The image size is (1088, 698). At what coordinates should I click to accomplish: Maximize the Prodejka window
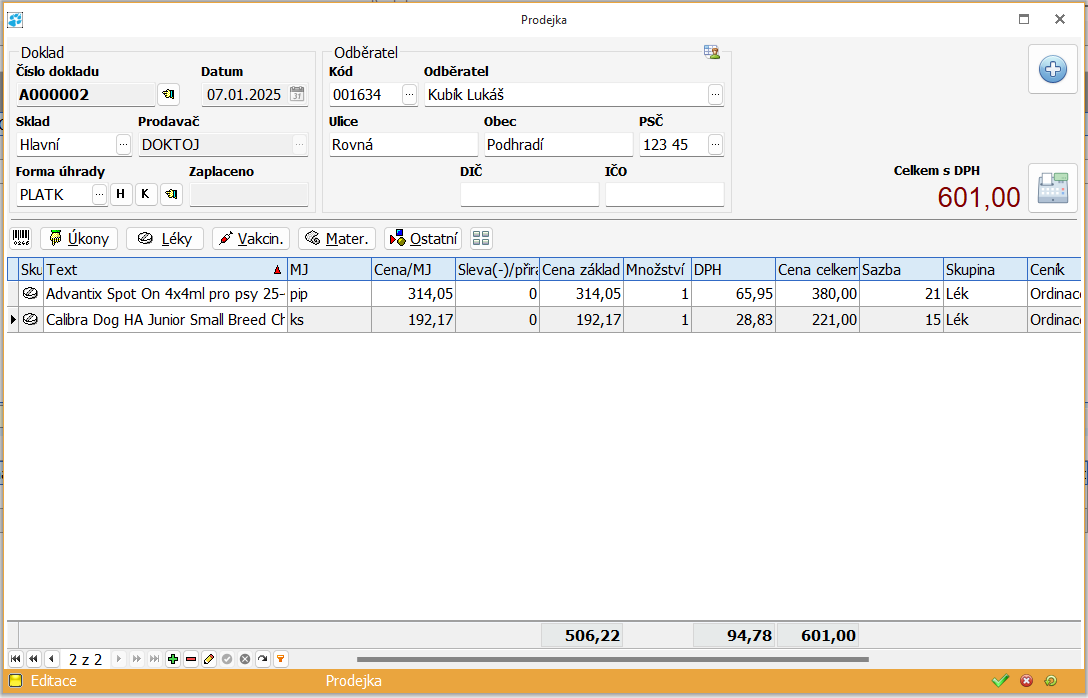(x=1024, y=19)
